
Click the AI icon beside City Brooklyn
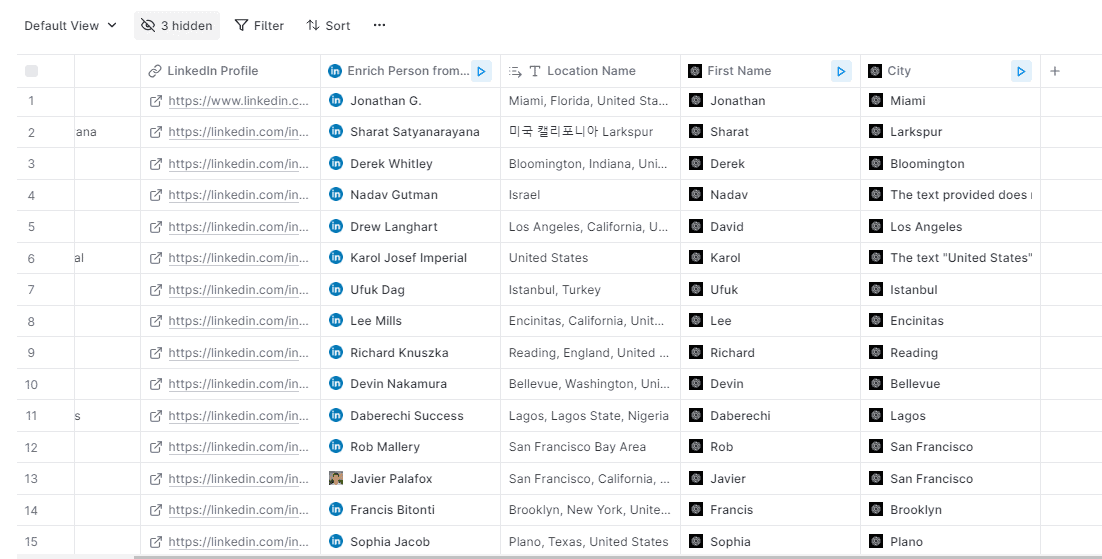876,510
